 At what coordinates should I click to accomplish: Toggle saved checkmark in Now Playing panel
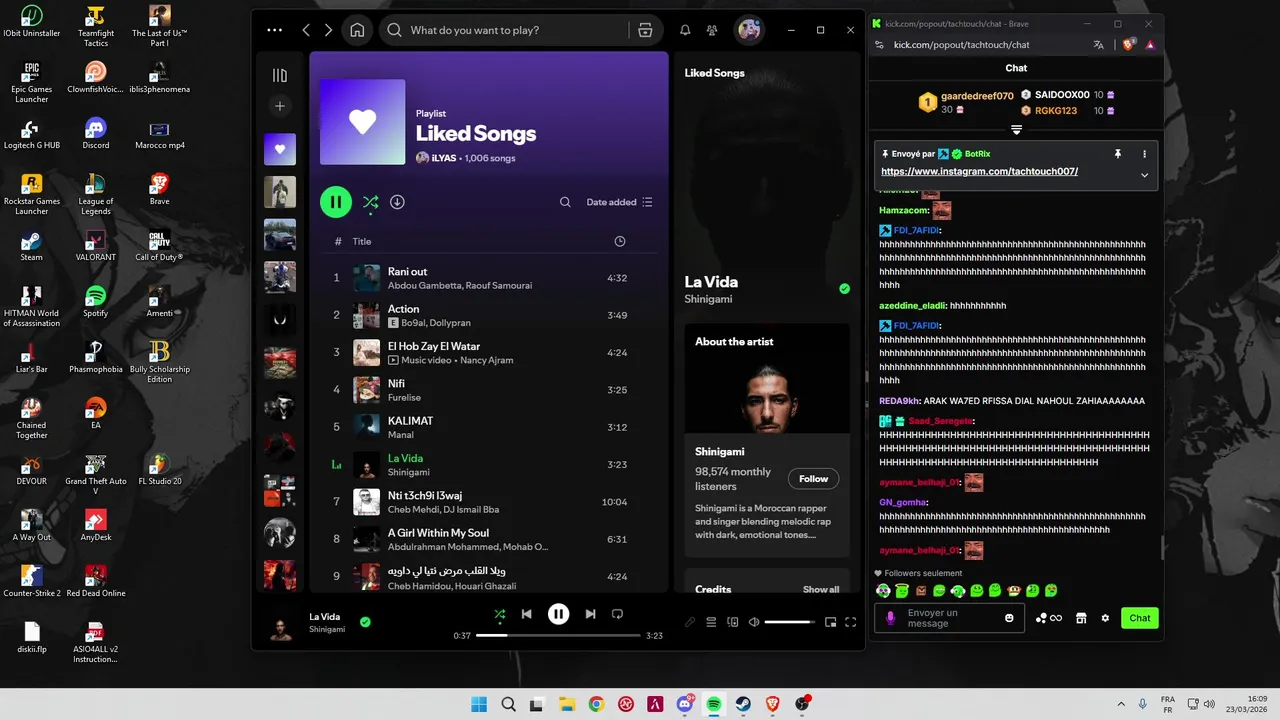(845, 289)
